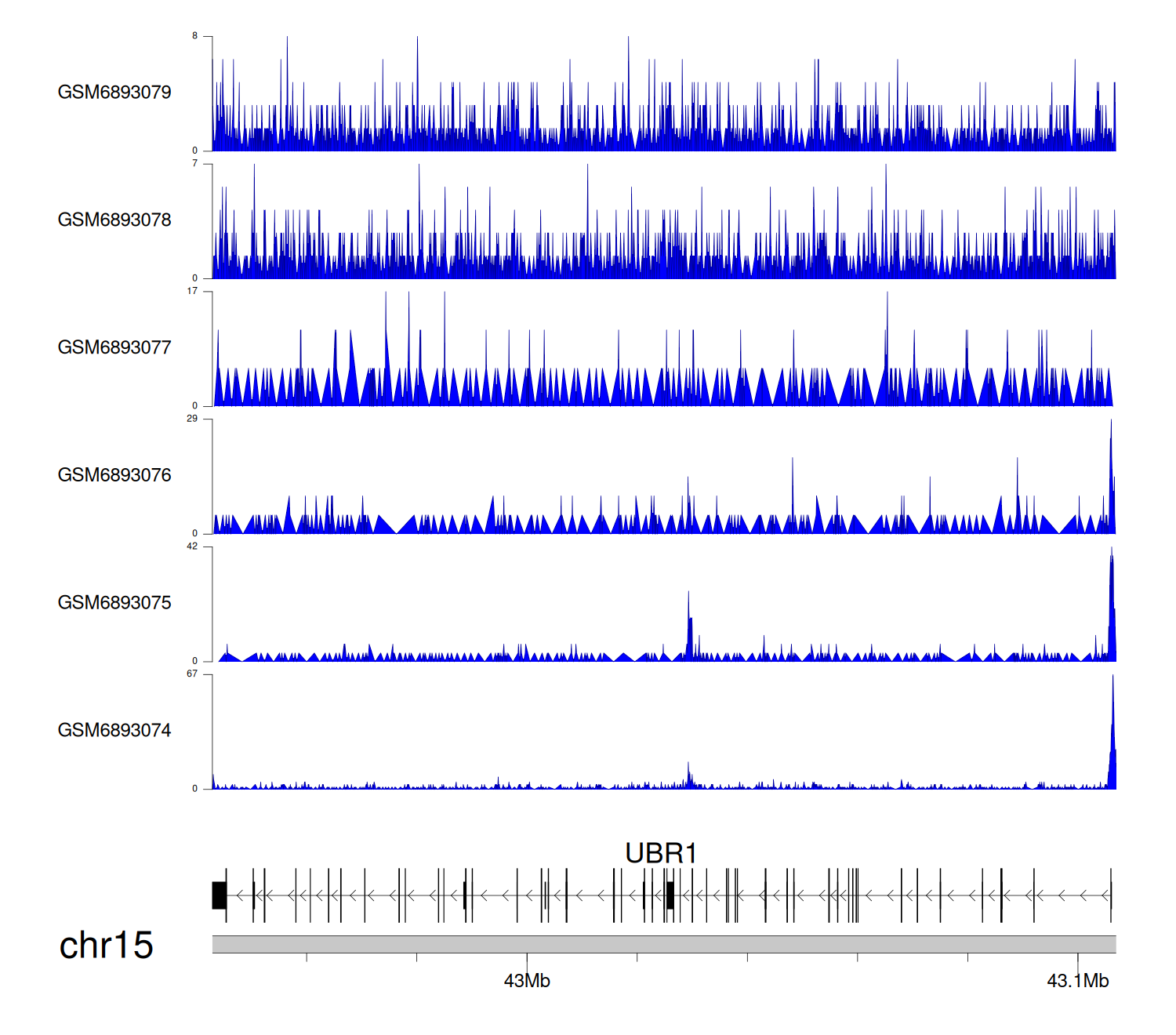The image size is (1176, 1035).
Task: Click the UBR1 gene name
Action: (661, 853)
